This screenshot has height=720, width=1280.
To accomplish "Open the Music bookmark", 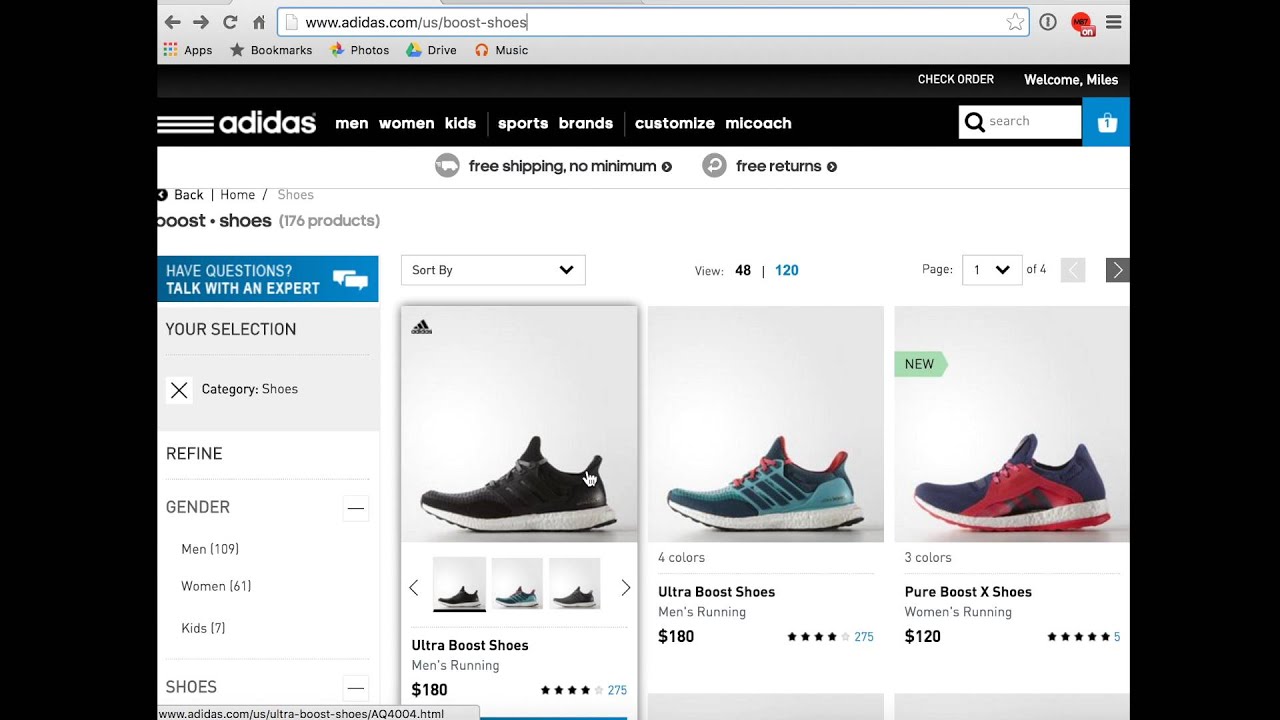I will click(501, 50).
